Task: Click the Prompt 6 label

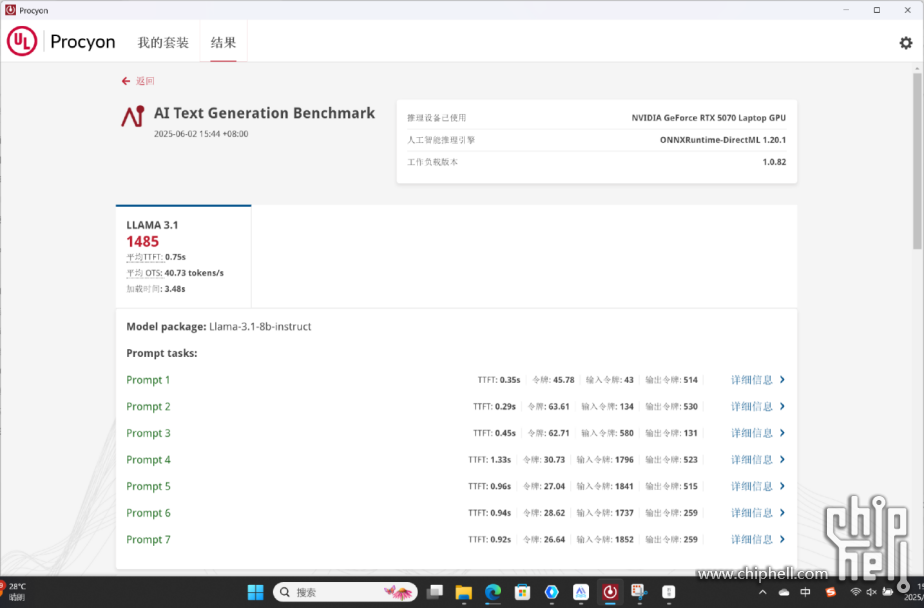Action: pos(148,513)
